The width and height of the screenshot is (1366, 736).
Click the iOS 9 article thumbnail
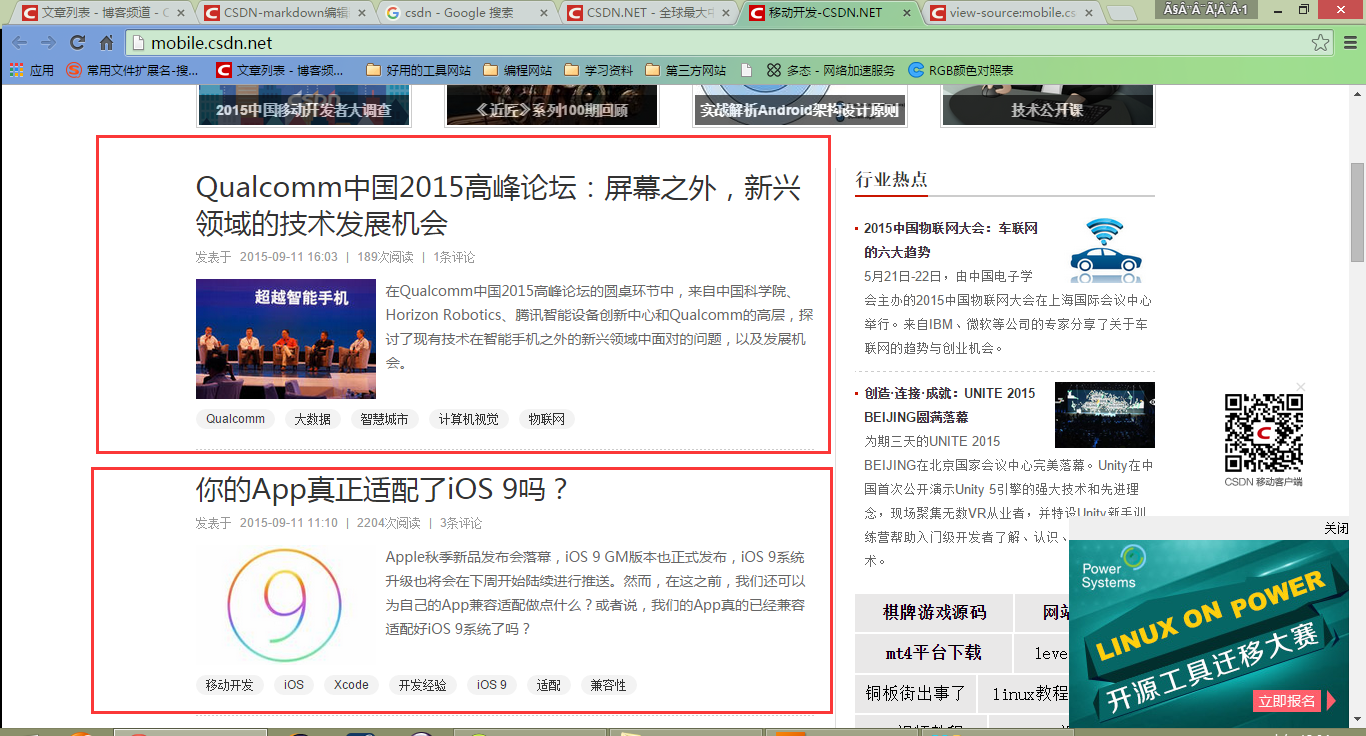click(285, 602)
